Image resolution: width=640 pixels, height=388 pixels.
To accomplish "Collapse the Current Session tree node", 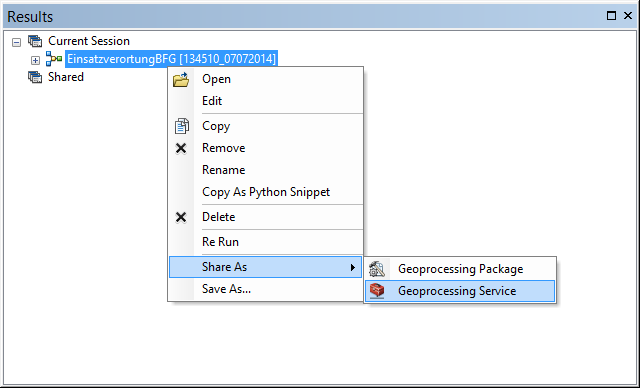I will click(16, 42).
